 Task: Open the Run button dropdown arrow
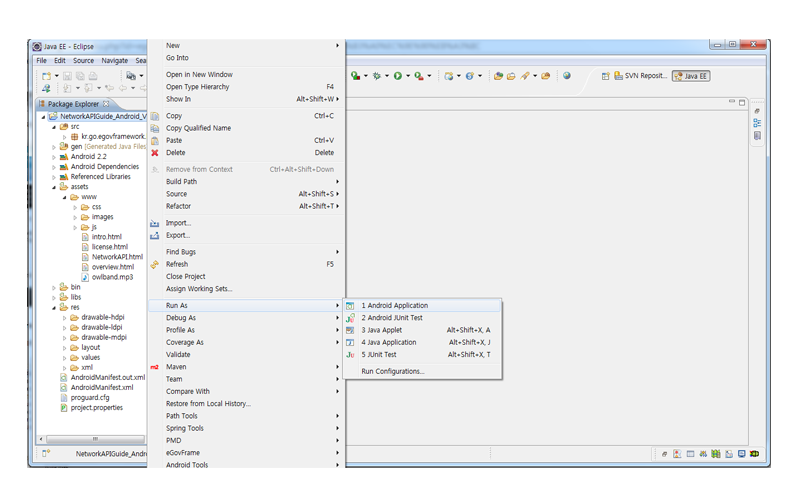408,76
